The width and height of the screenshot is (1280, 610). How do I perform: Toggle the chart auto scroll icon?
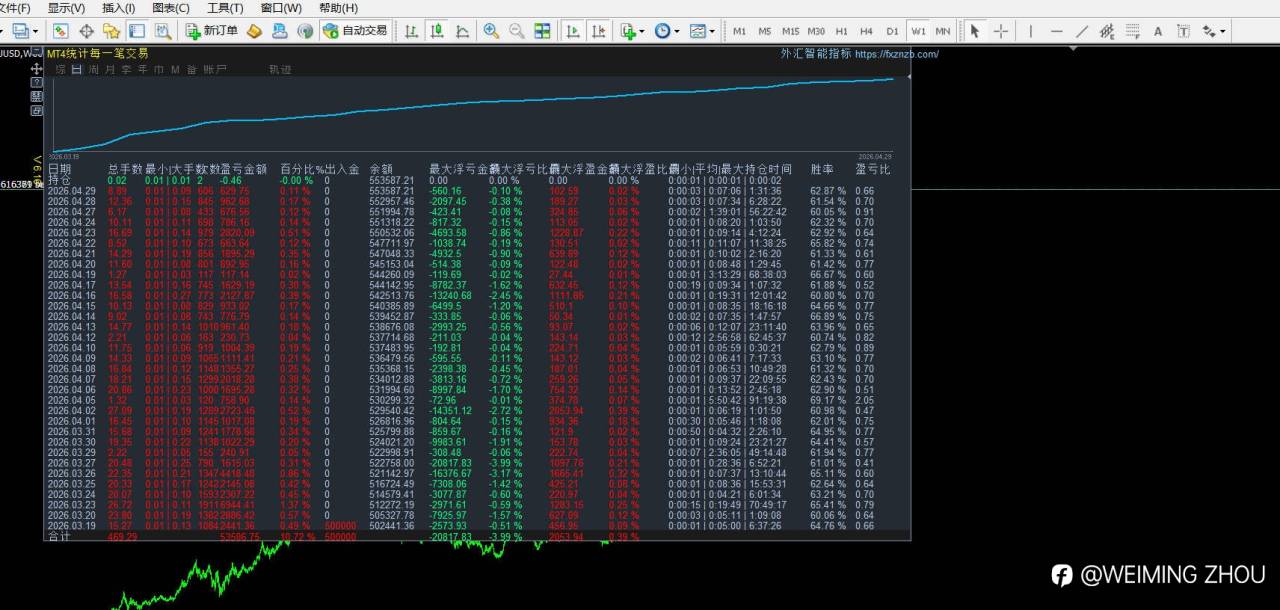pos(573,31)
